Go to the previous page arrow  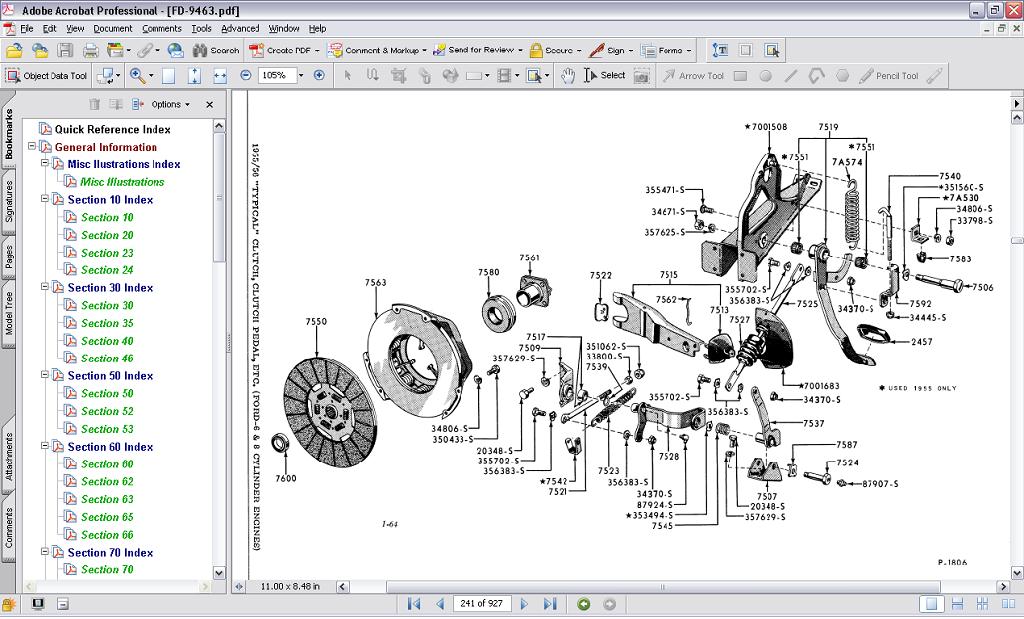439,604
